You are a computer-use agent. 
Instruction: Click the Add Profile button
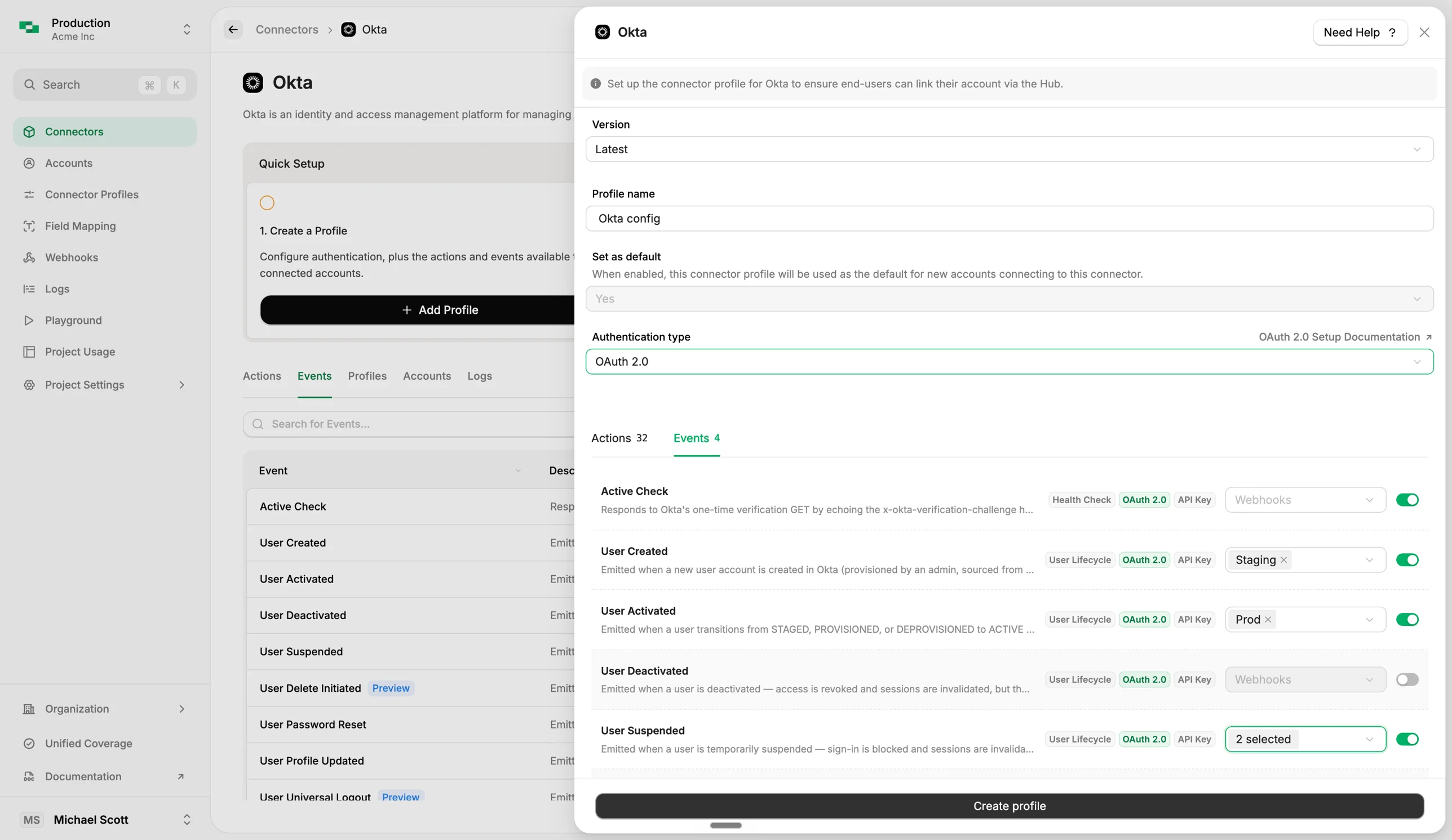(417, 310)
